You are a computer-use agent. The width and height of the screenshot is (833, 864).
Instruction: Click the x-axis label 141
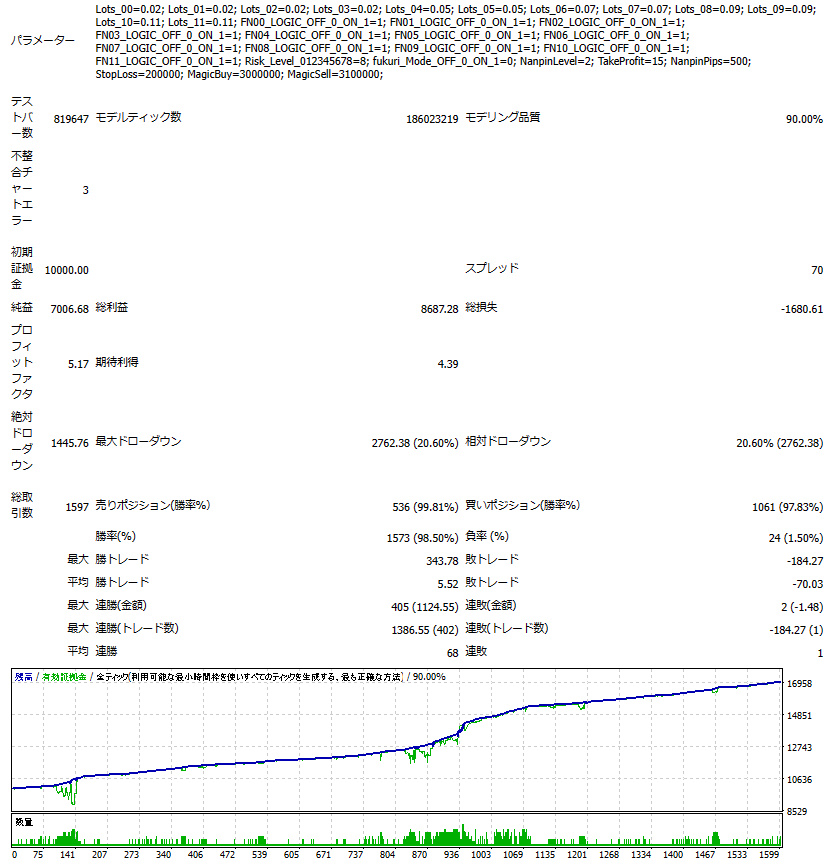(68, 855)
